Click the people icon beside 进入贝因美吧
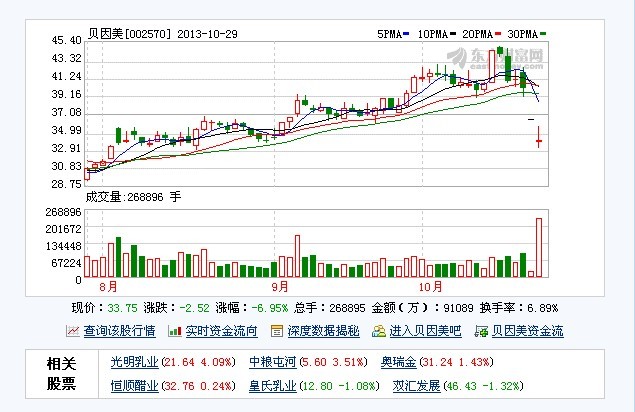The width and height of the screenshot is (635, 412). tap(379, 331)
